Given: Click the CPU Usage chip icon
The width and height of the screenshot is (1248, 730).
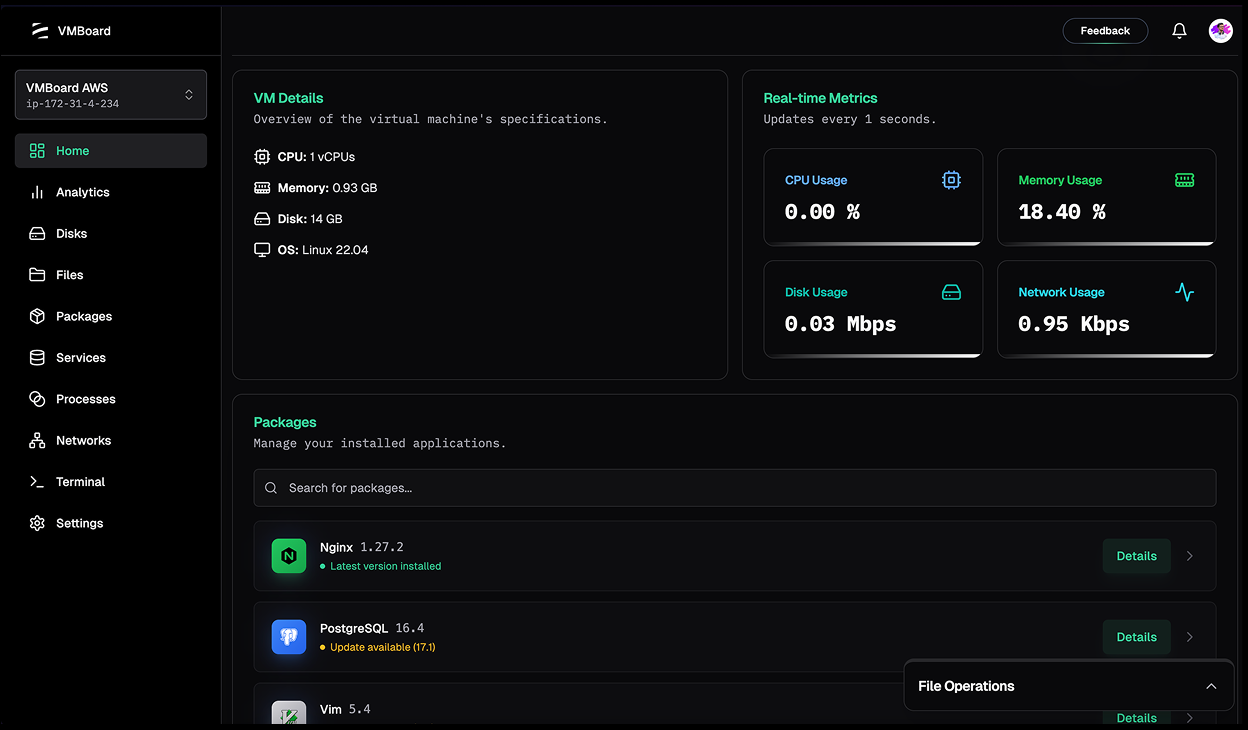Looking at the screenshot, I should click(951, 180).
